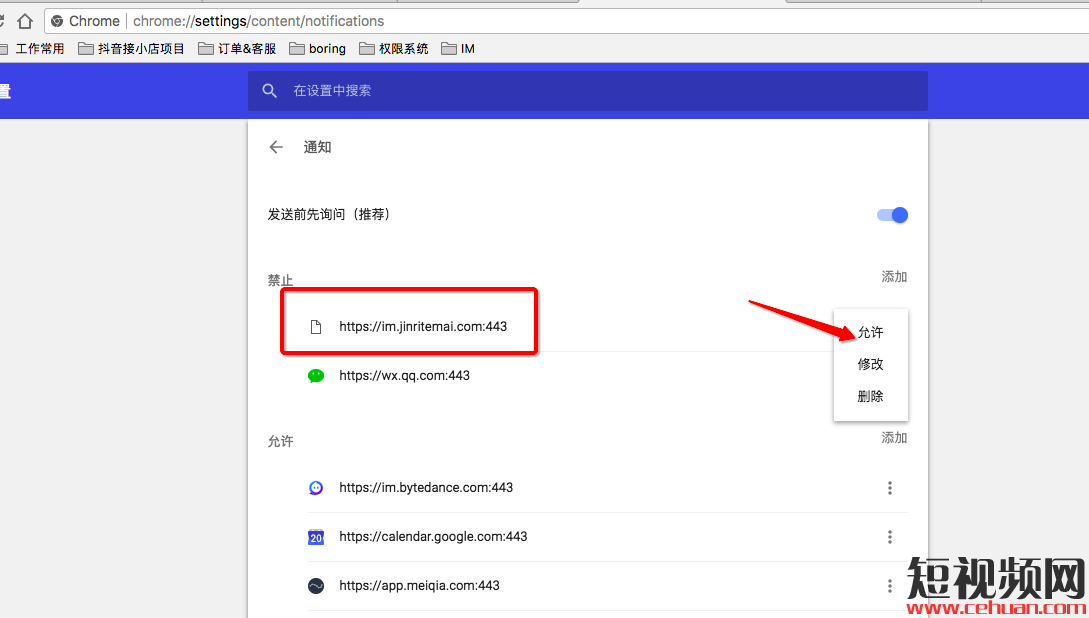Click the back arrow next to 通知
This screenshot has width=1089, height=618.
coord(276,147)
